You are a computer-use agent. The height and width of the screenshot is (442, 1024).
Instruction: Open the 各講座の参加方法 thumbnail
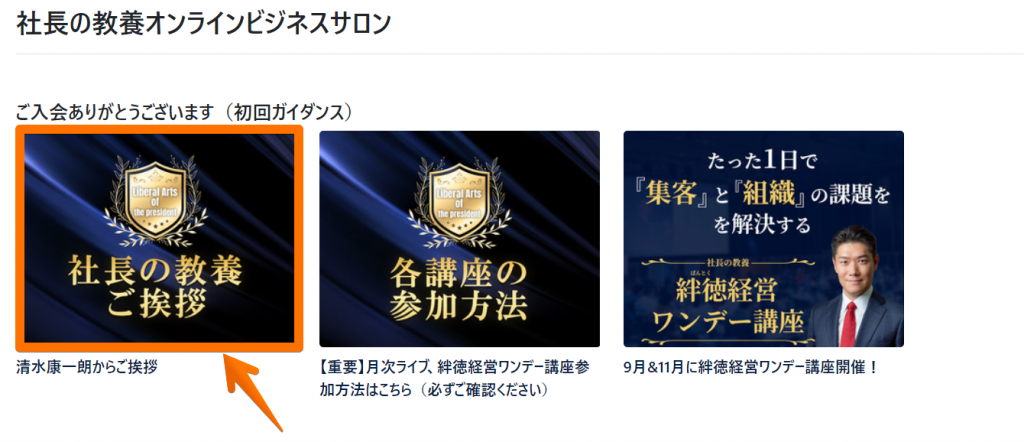tap(459, 239)
